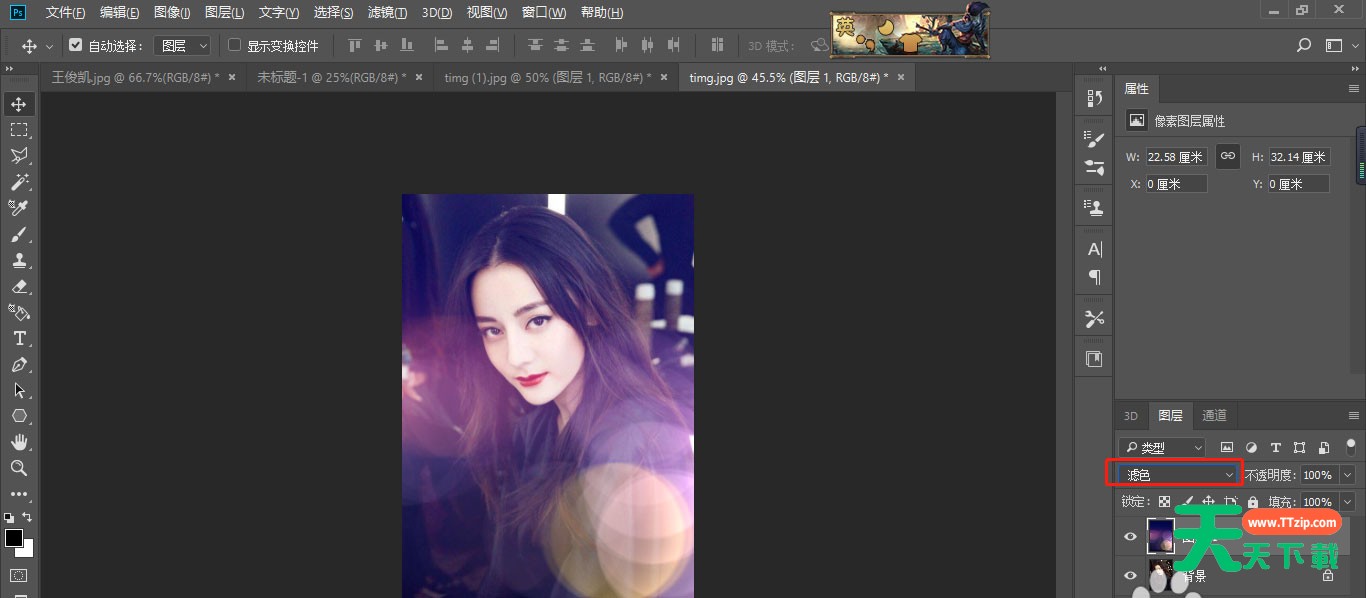
Task: Switch to the 通道 tab
Action: 1214,416
